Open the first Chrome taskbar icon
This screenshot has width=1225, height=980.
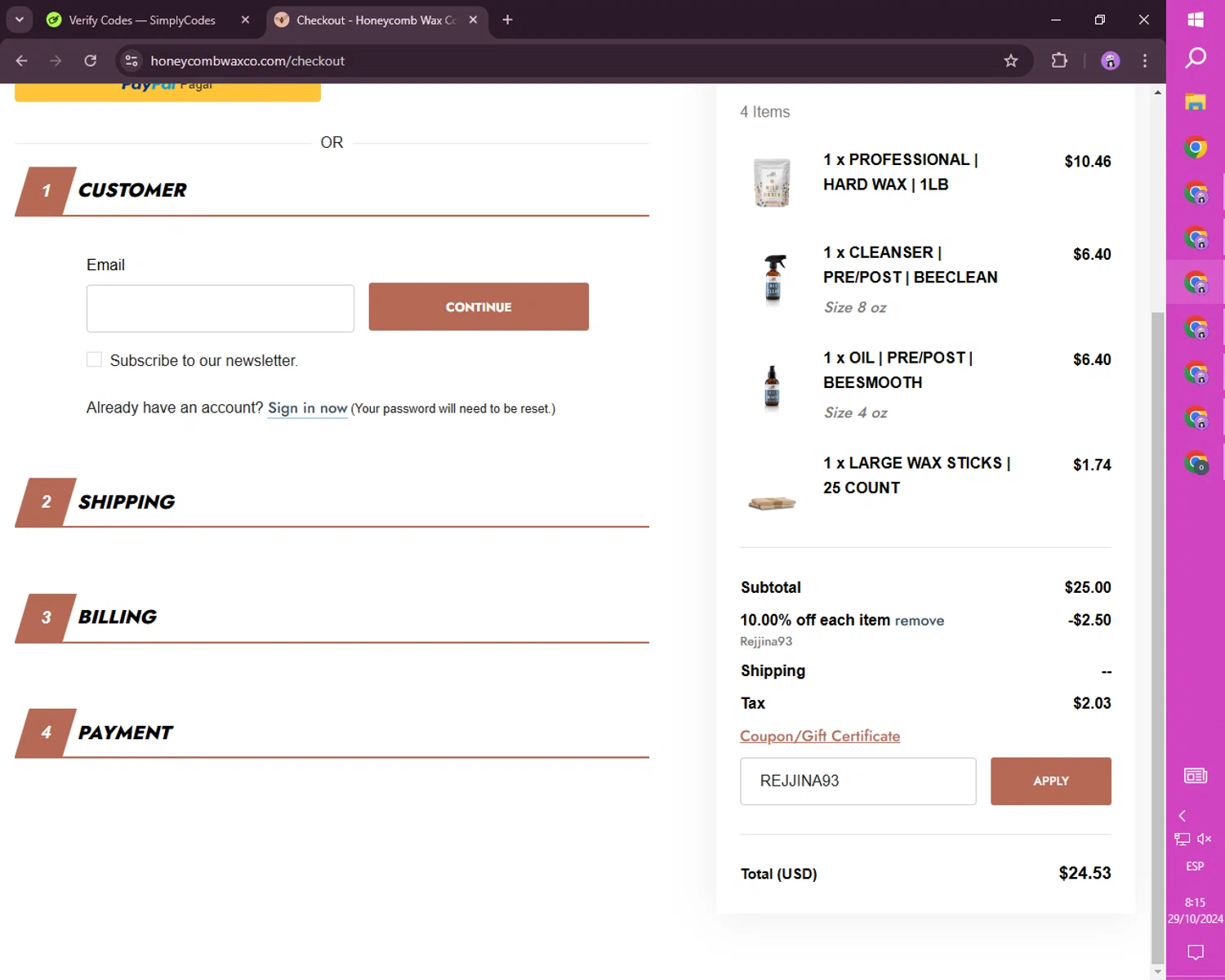(x=1196, y=148)
